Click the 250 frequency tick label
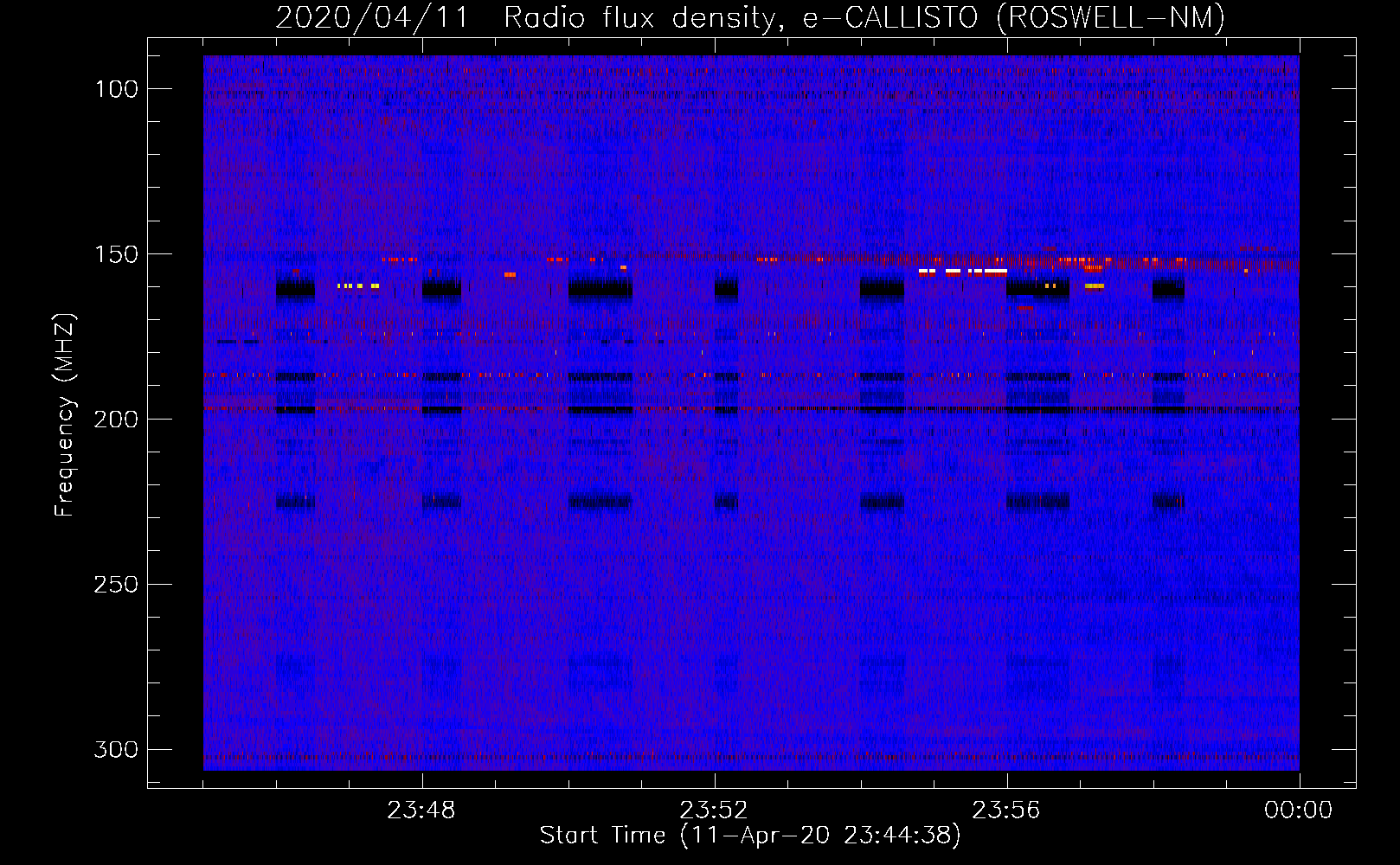The image size is (1400, 865). point(116,585)
